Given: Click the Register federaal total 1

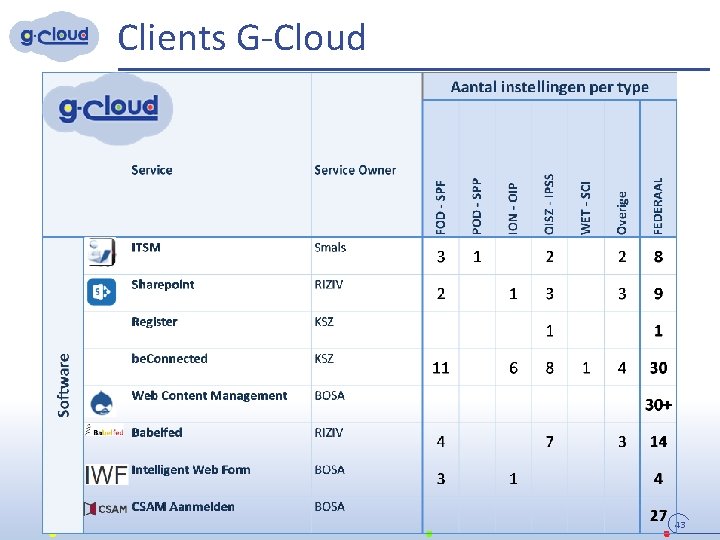Looking at the screenshot, I should tap(658, 331).
